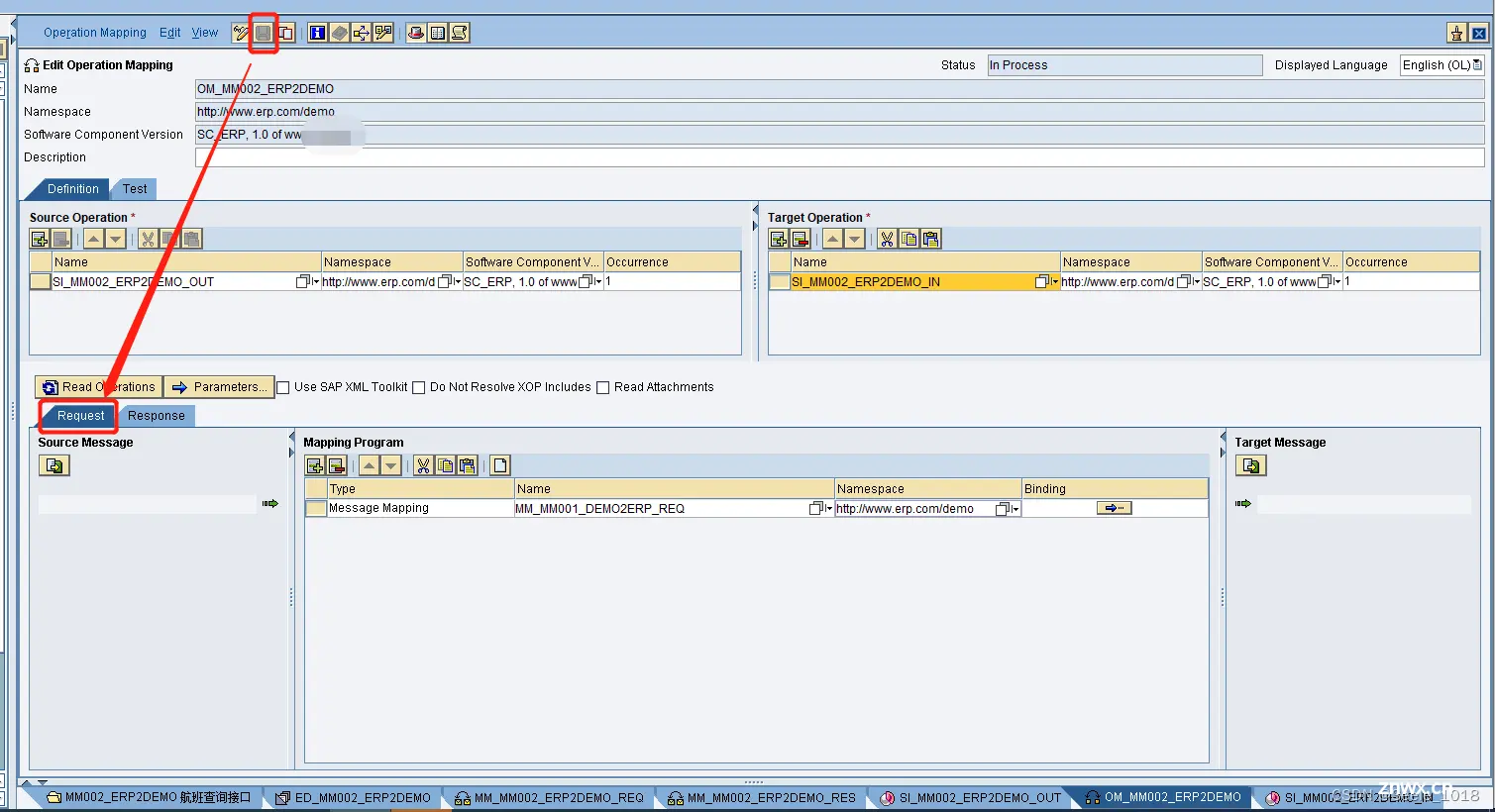
Task: Open the Operation Mapping menu
Action: (x=95, y=33)
